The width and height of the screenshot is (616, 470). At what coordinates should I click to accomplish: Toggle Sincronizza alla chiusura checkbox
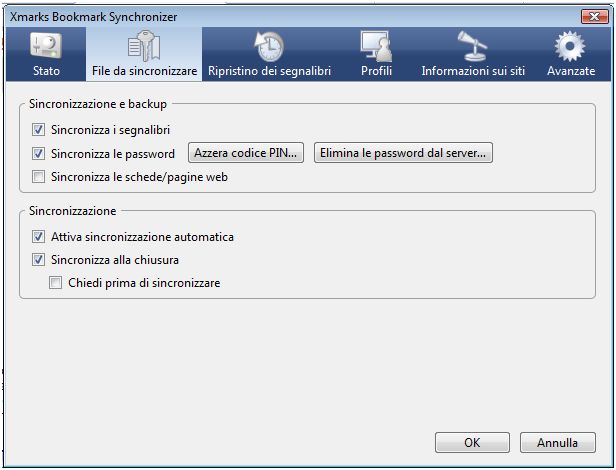point(39,261)
